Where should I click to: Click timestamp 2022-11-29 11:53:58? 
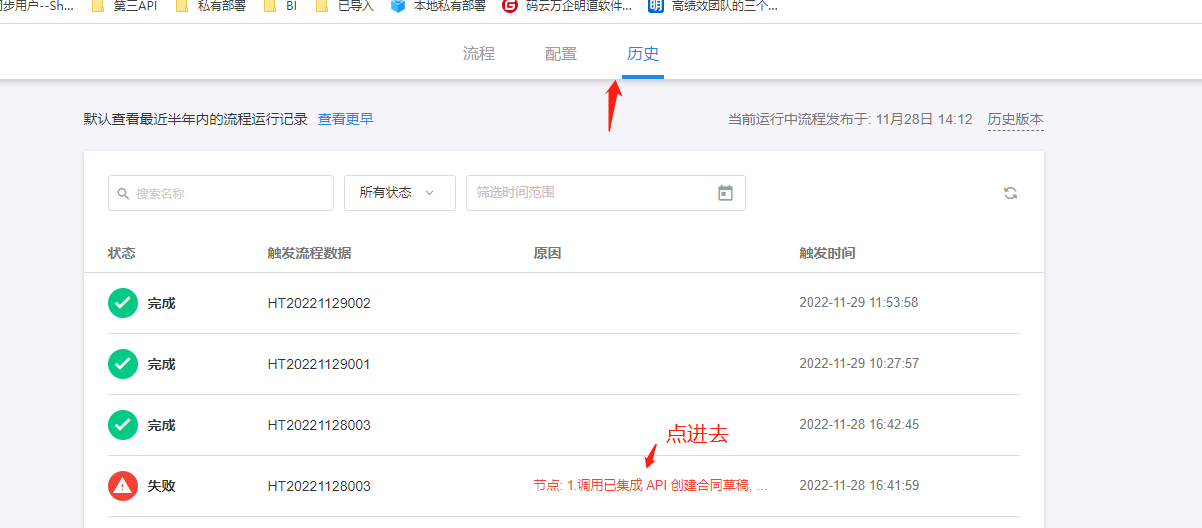pos(859,303)
